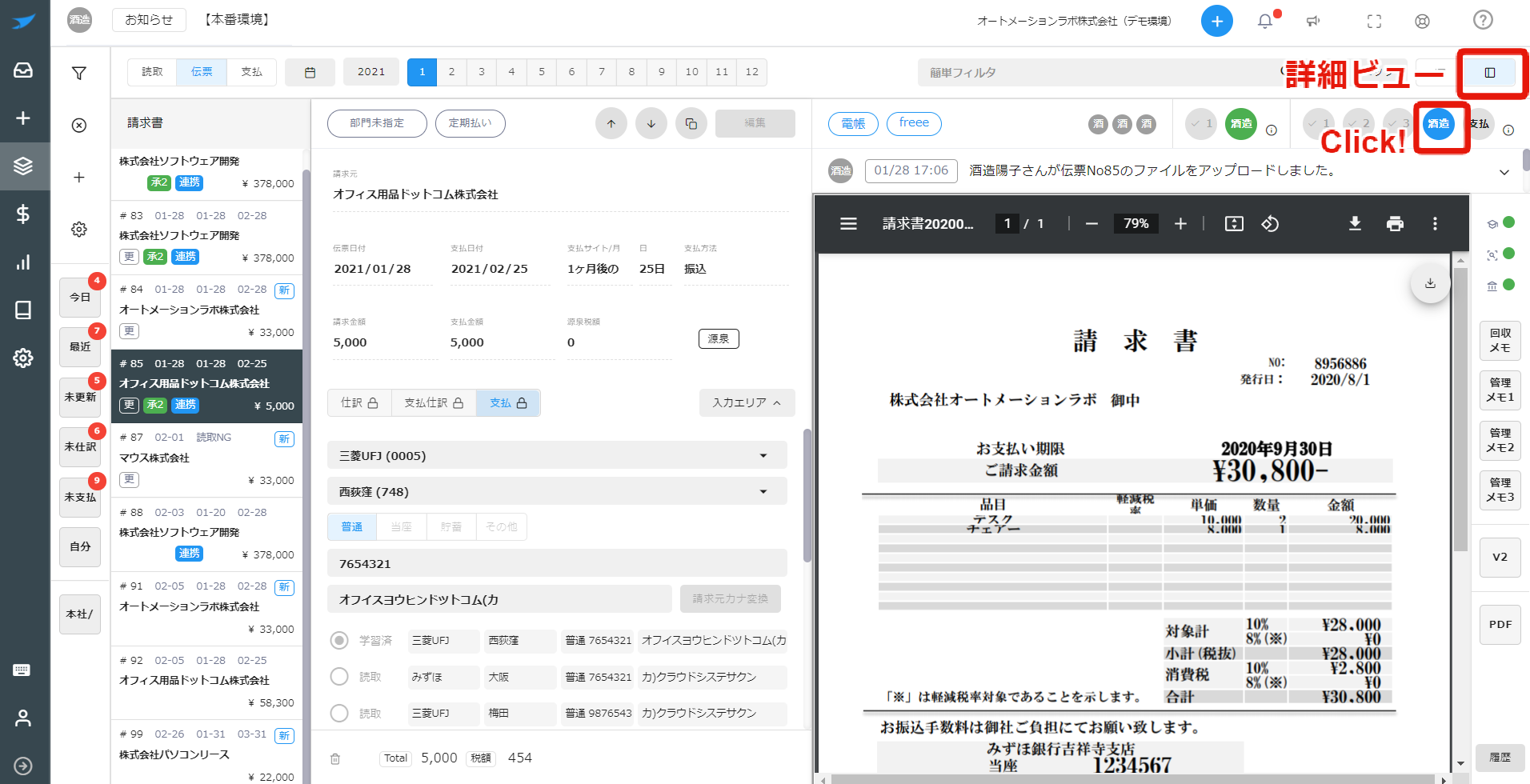Click the fit-to-page icon in the PDF toolbar
The width and height of the screenshot is (1530, 784).
tap(1234, 224)
